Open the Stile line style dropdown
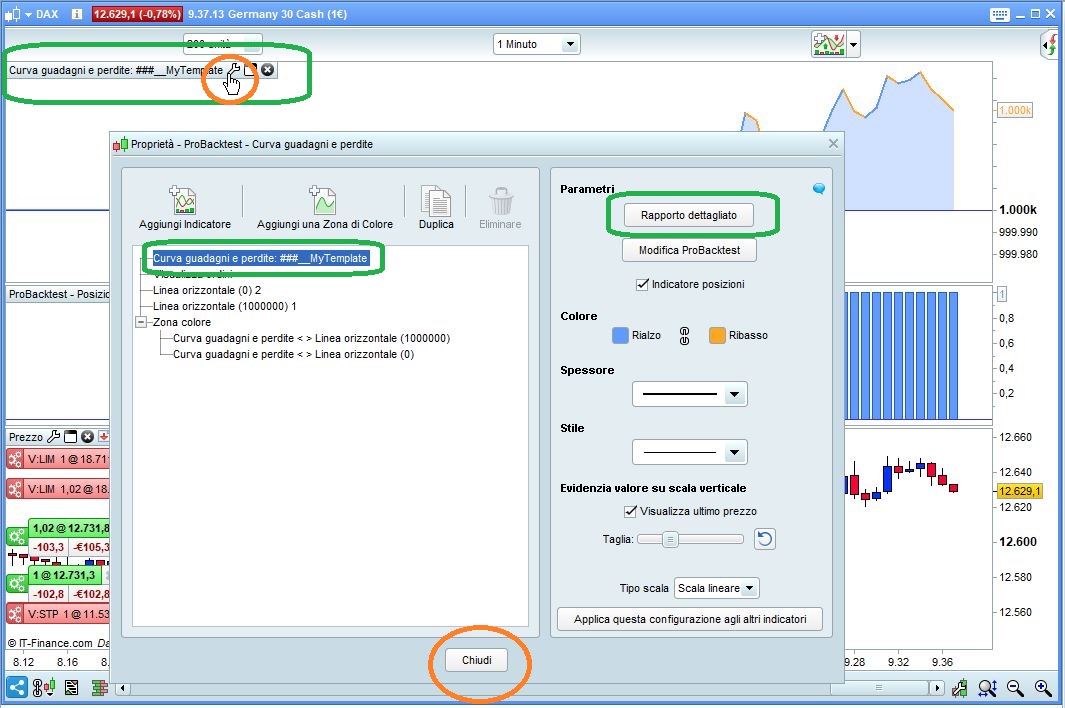 (x=689, y=452)
